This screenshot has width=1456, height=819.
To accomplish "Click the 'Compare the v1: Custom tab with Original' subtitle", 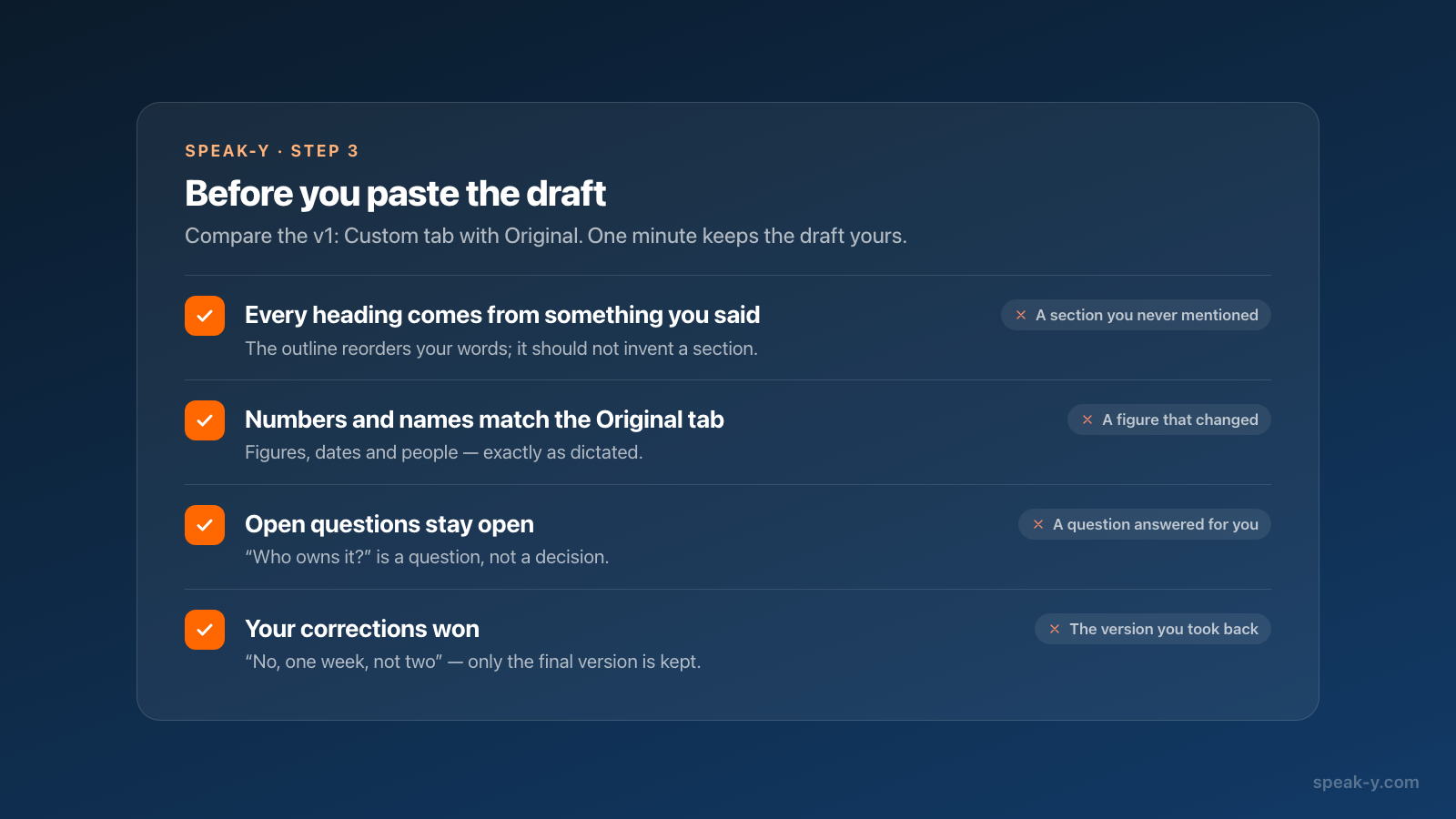I will tap(546, 236).
